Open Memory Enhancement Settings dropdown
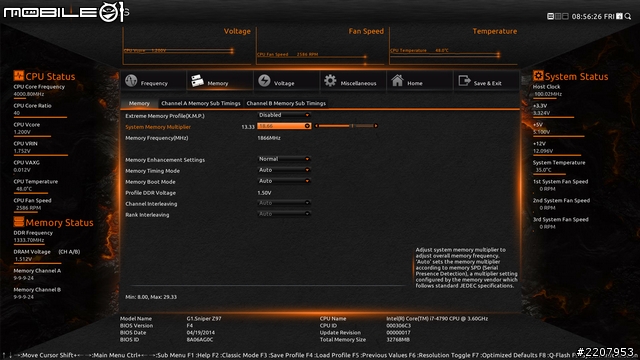 [x=284, y=159]
